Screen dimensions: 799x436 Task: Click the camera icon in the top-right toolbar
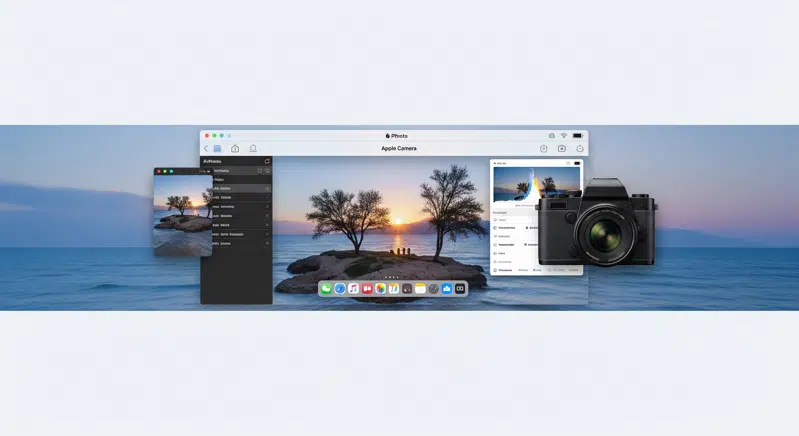tap(562, 149)
